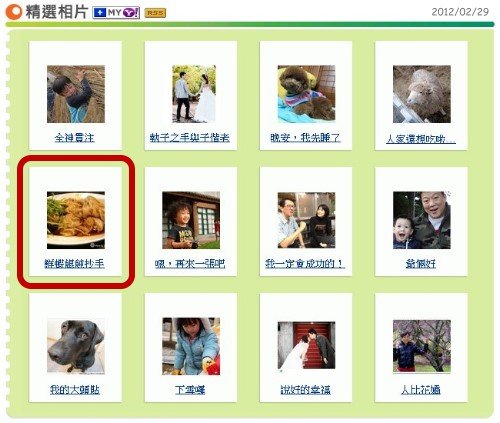Open the sheep photo thumbnail
This screenshot has height=423, width=500.
point(422,94)
